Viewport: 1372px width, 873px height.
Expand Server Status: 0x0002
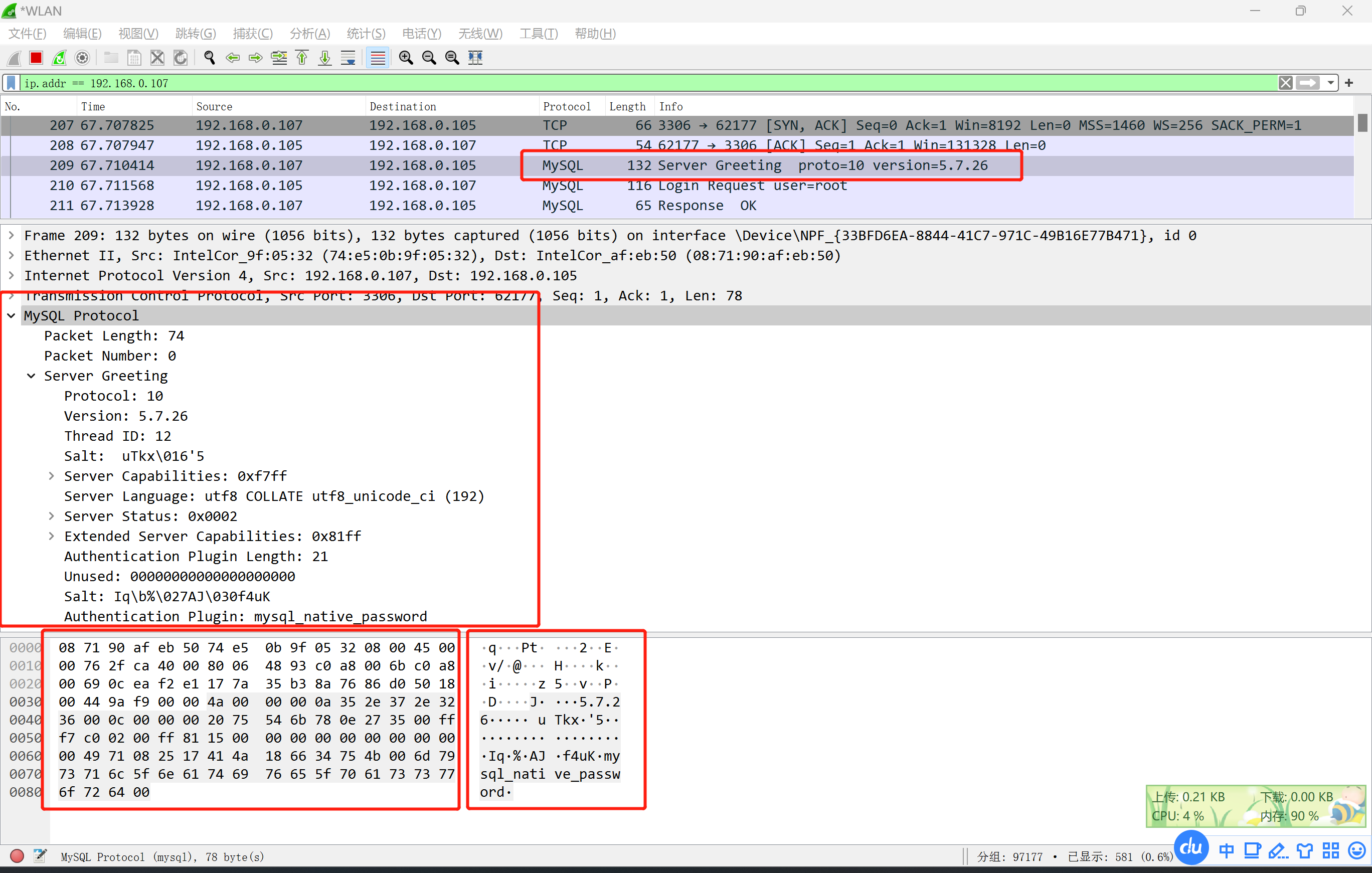click(x=51, y=516)
